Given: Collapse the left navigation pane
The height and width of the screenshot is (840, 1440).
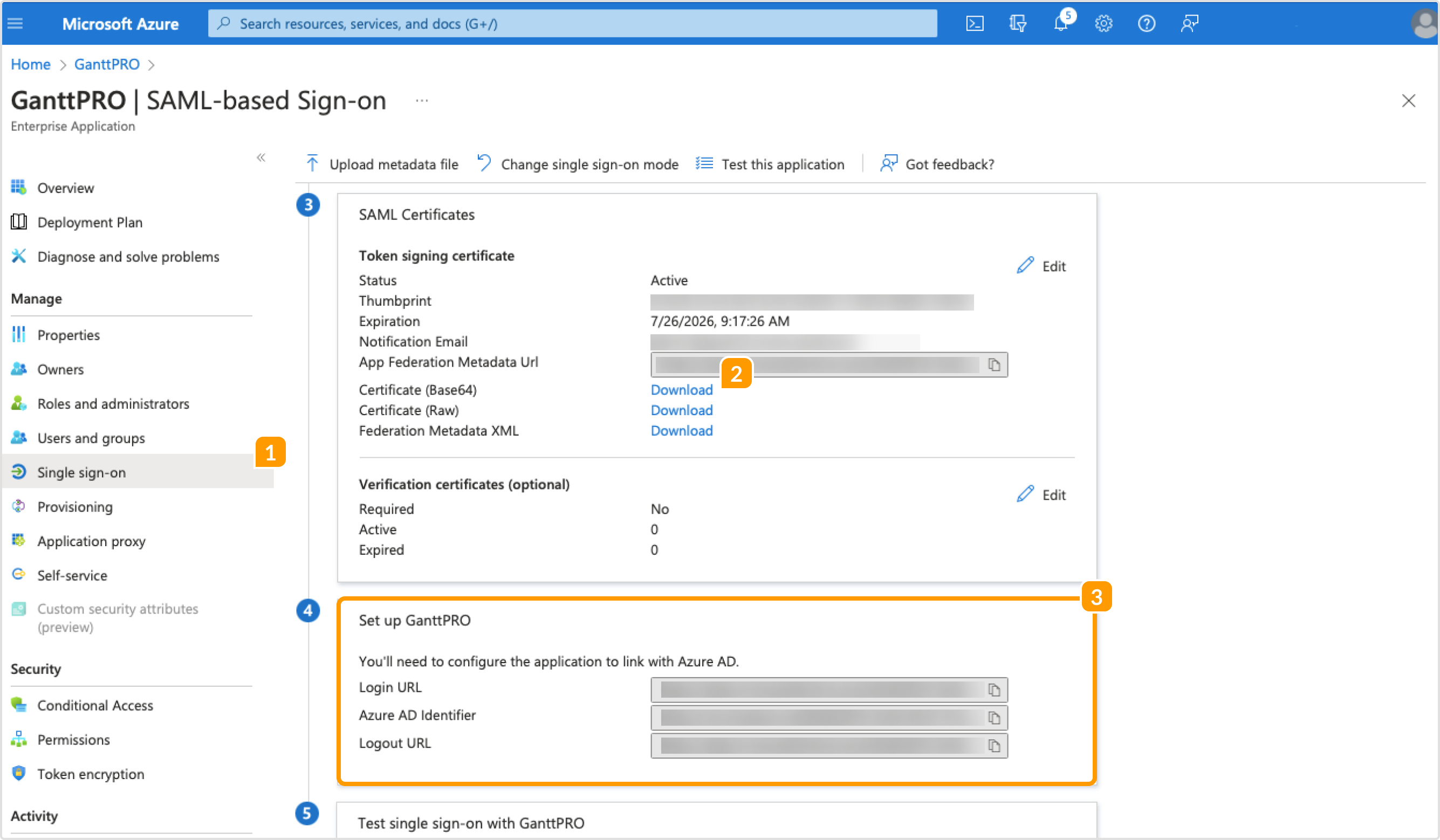Looking at the screenshot, I should click(x=261, y=158).
